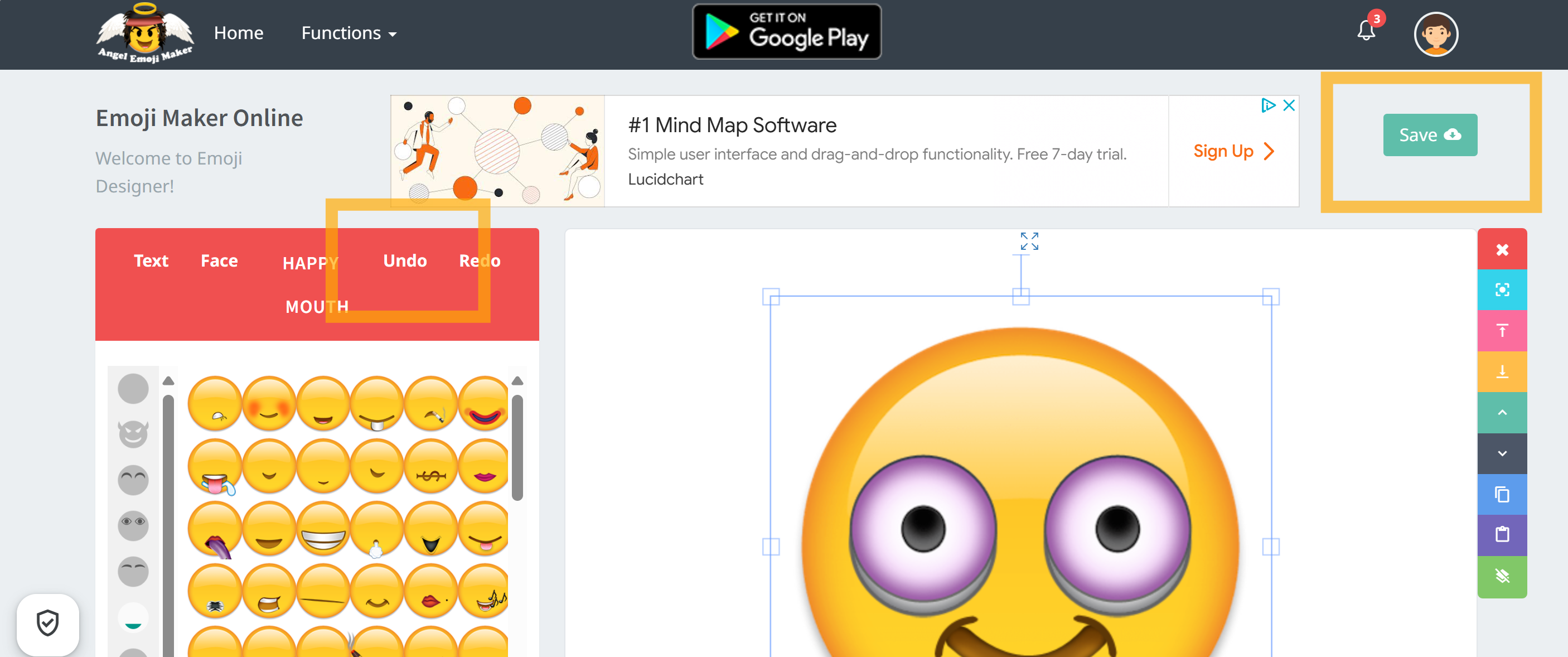Select the eyes category icon
The width and height of the screenshot is (1568, 657).
(x=133, y=525)
